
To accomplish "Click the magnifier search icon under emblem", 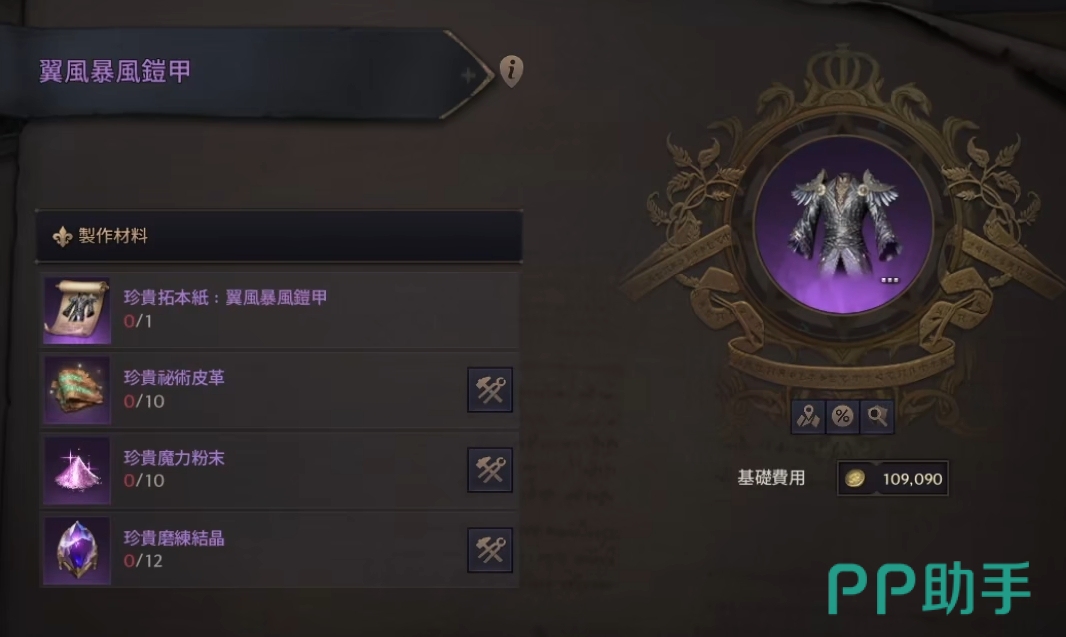I will click(877, 416).
